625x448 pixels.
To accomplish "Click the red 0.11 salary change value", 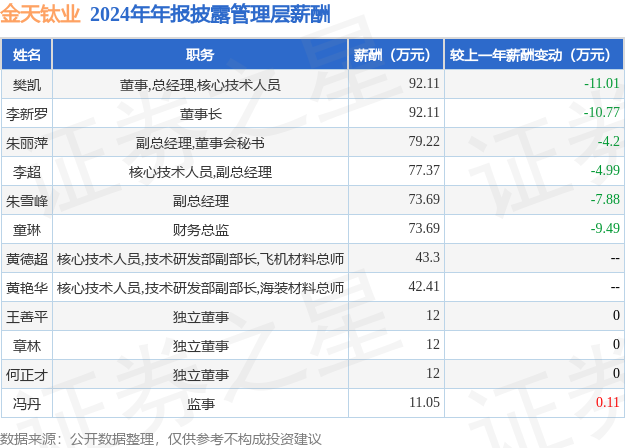I will 607,402.
